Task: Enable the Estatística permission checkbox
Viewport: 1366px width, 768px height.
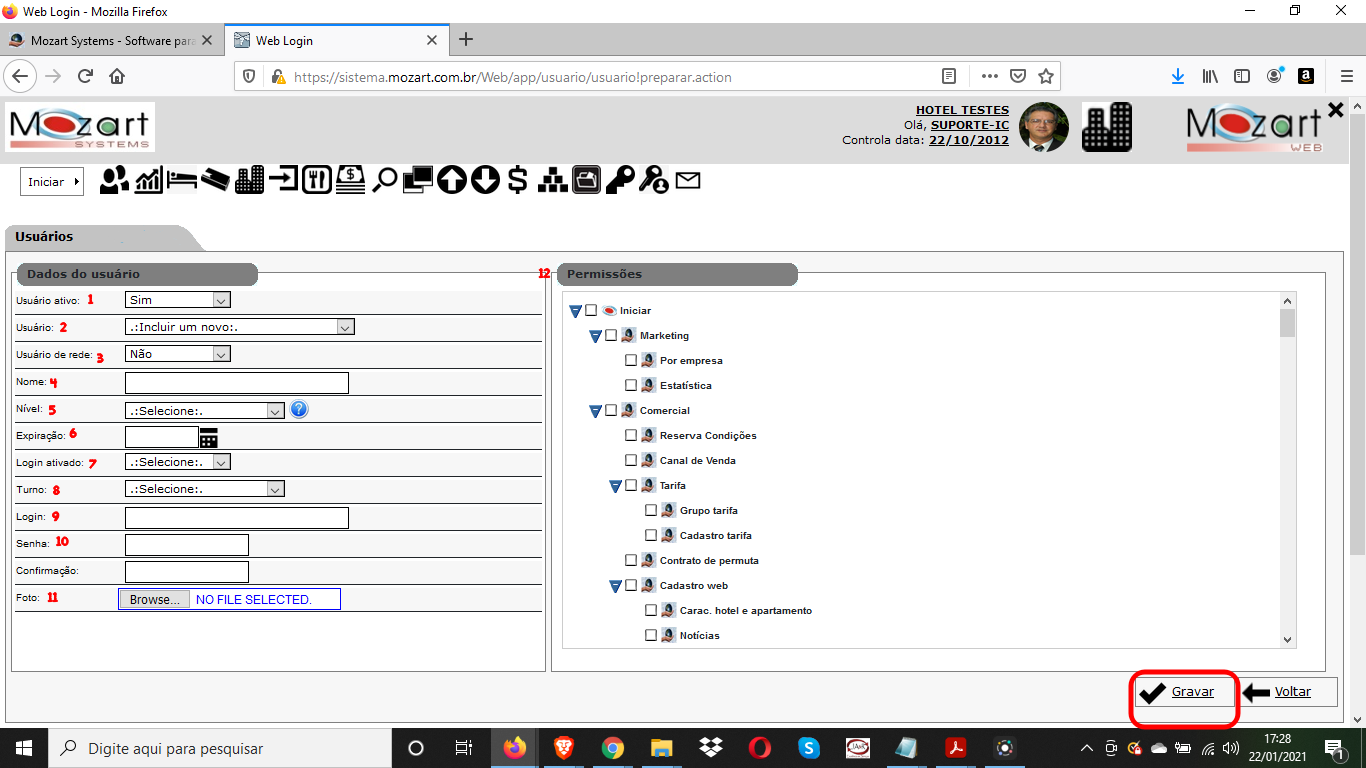Action: pyautogui.click(x=631, y=385)
